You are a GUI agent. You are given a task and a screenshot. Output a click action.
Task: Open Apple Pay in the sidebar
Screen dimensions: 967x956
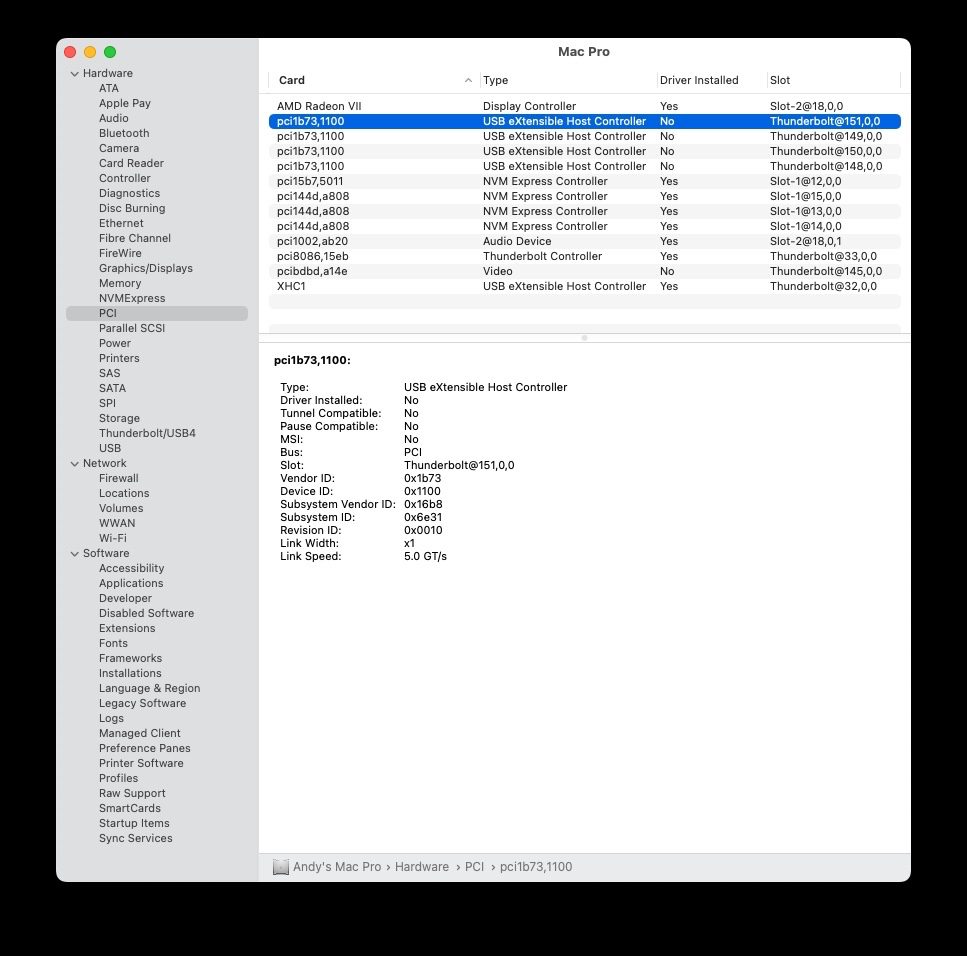(125, 103)
